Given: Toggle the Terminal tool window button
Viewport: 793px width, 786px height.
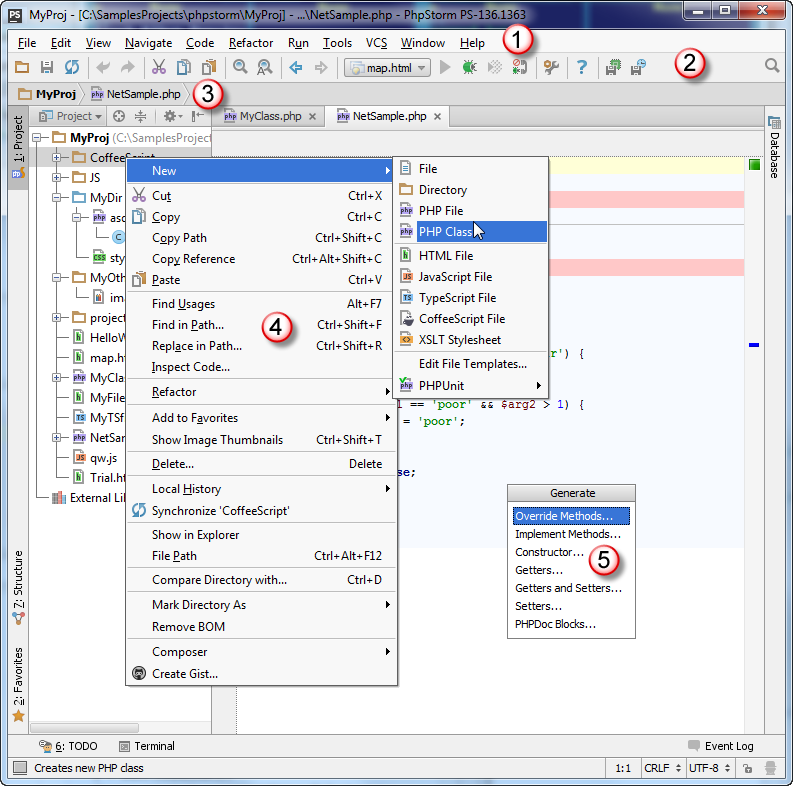Looking at the screenshot, I should coord(147,746).
